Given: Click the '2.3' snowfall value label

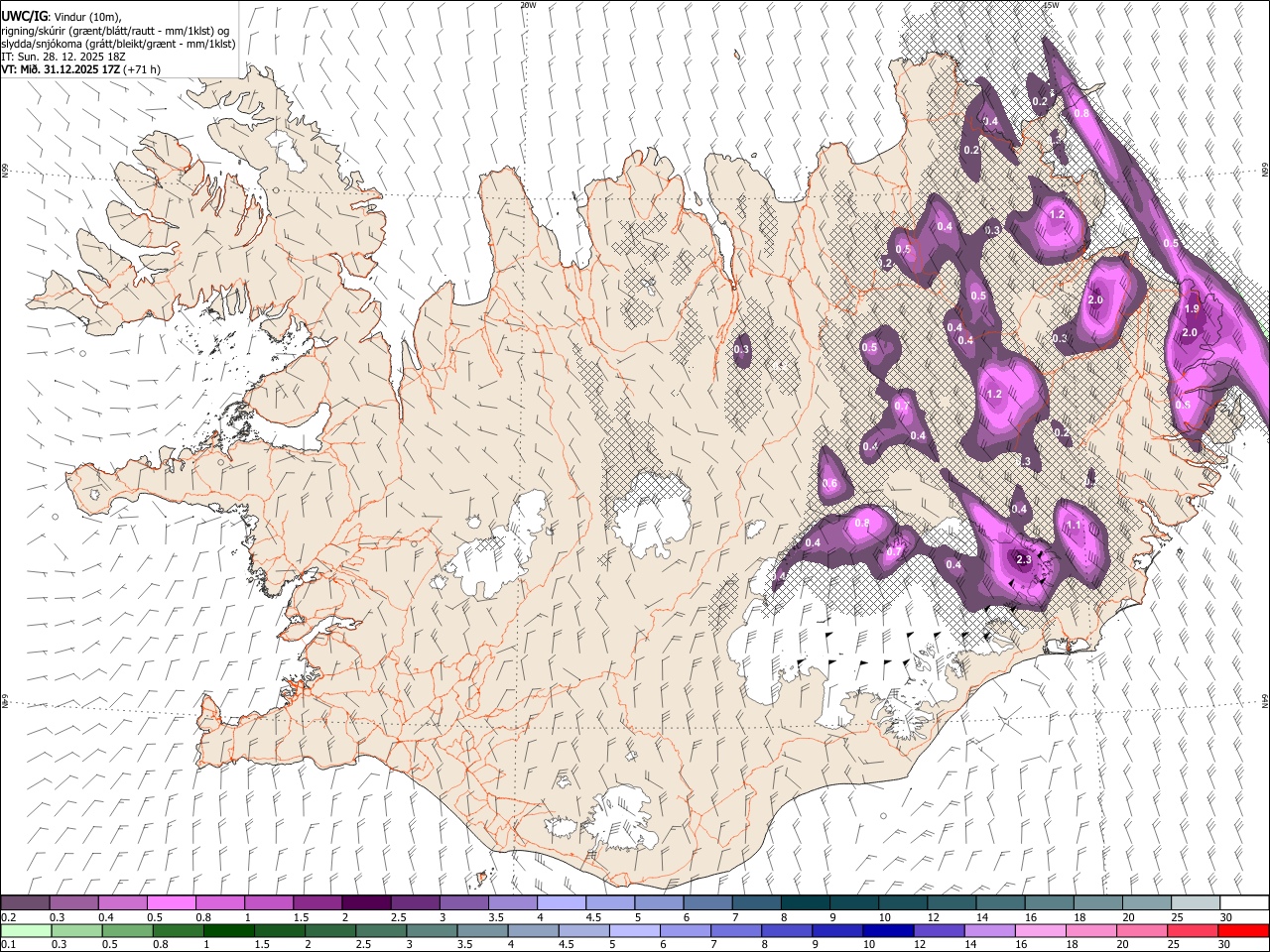Looking at the screenshot, I should [1025, 560].
